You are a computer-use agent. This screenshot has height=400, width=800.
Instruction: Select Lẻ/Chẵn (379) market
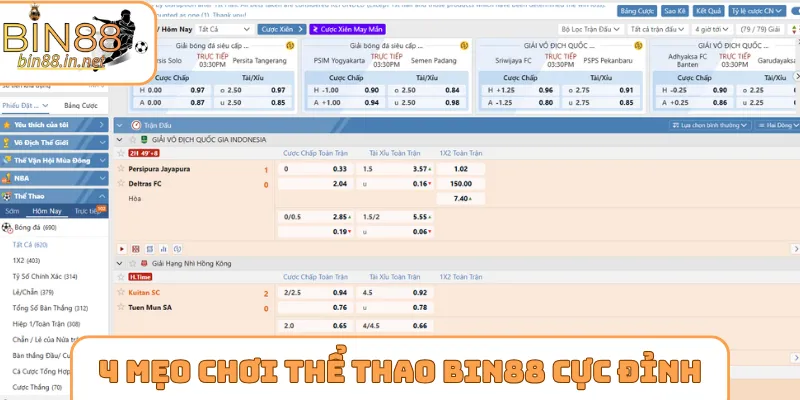tap(33, 292)
